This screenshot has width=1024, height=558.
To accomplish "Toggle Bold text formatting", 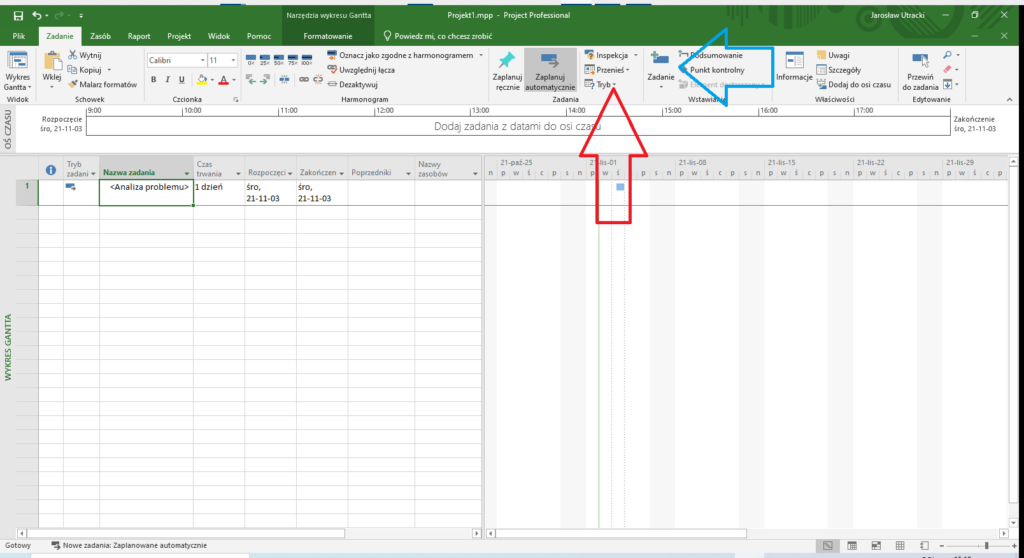I will coord(153,80).
